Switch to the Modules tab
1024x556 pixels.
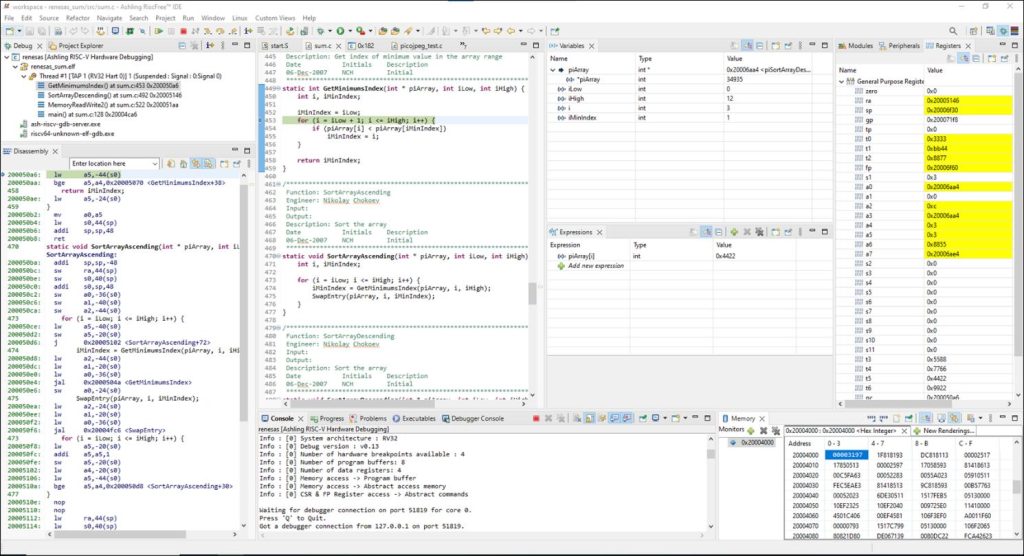(856, 46)
